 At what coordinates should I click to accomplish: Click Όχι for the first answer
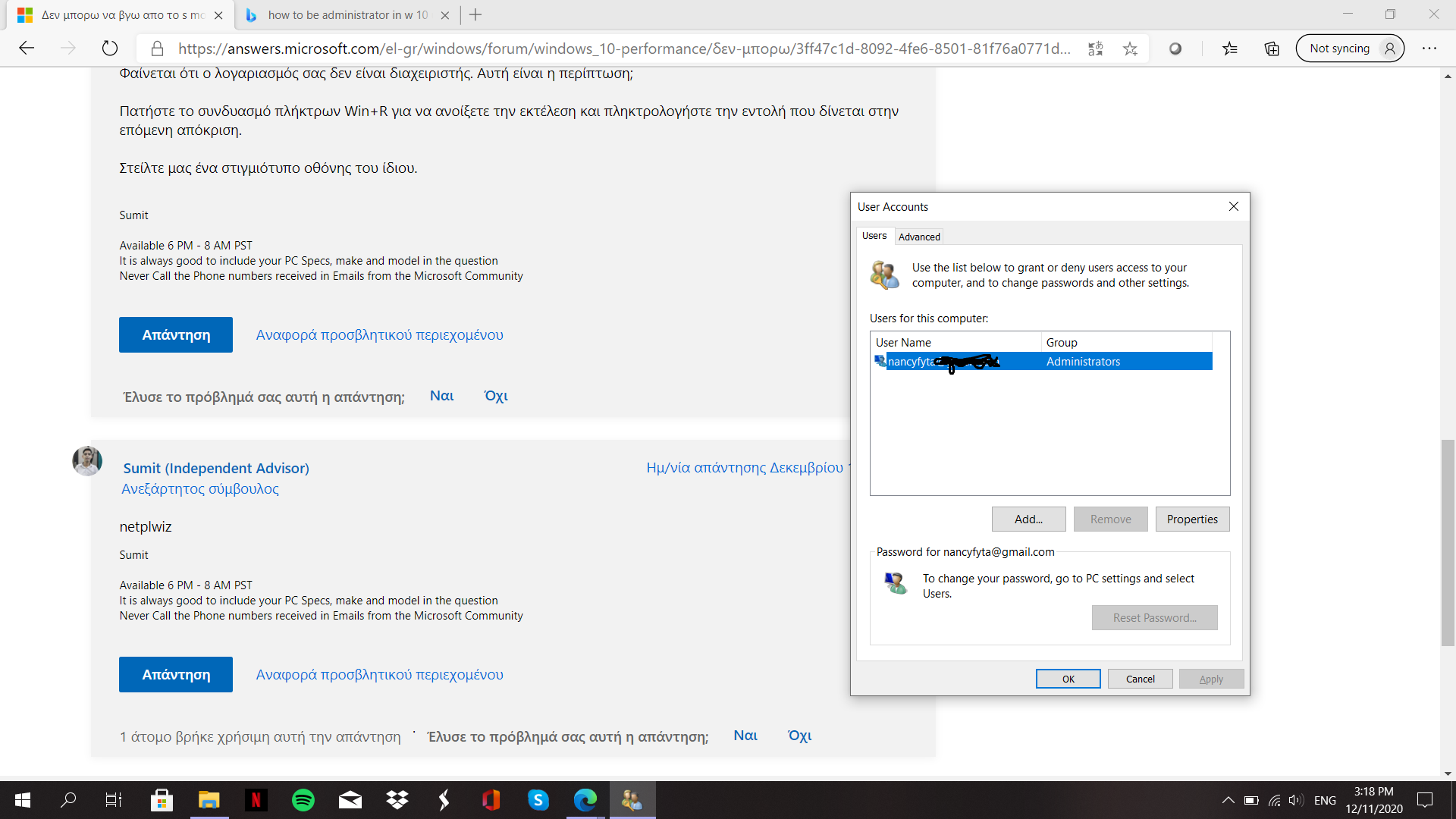(496, 396)
